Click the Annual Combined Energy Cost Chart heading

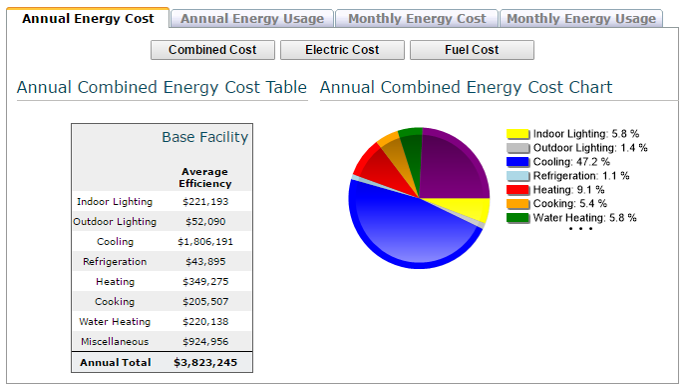click(466, 87)
